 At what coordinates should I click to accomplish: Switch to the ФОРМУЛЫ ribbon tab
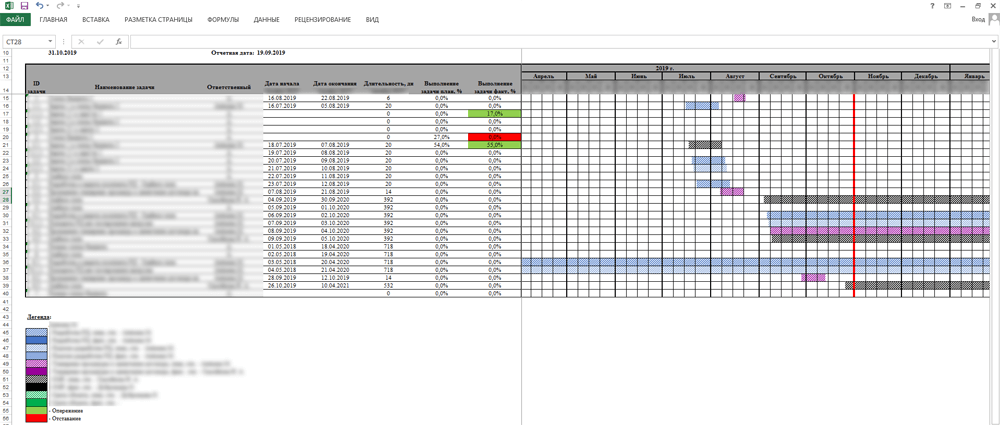[223, 20]
